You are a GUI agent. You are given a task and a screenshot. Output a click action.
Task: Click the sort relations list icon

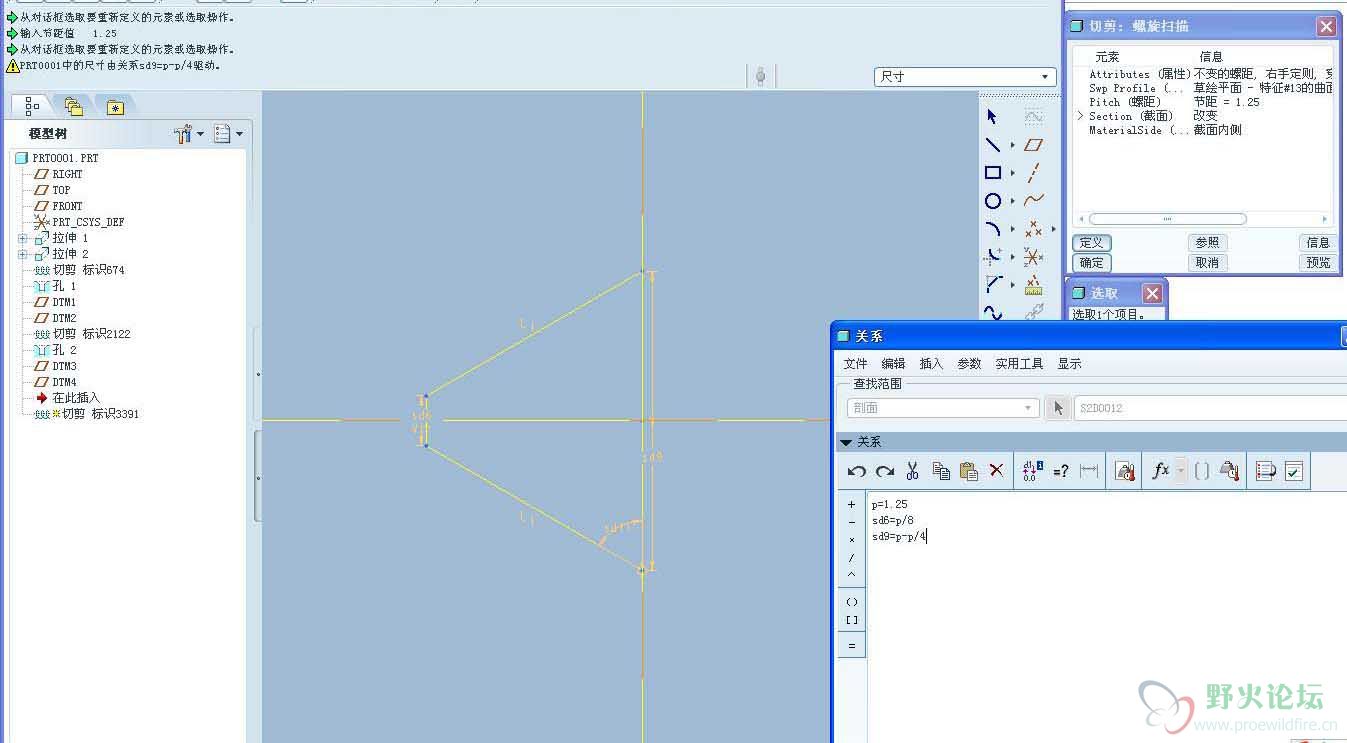pos(1266,471)
